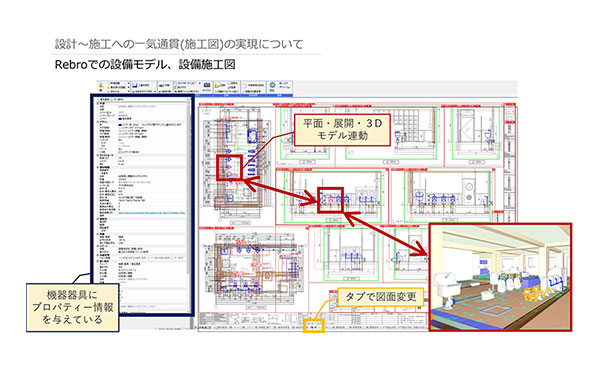This screenshot has width=600, height=375.
Task: Collapse the third property section expander
Action: point(98,155)
